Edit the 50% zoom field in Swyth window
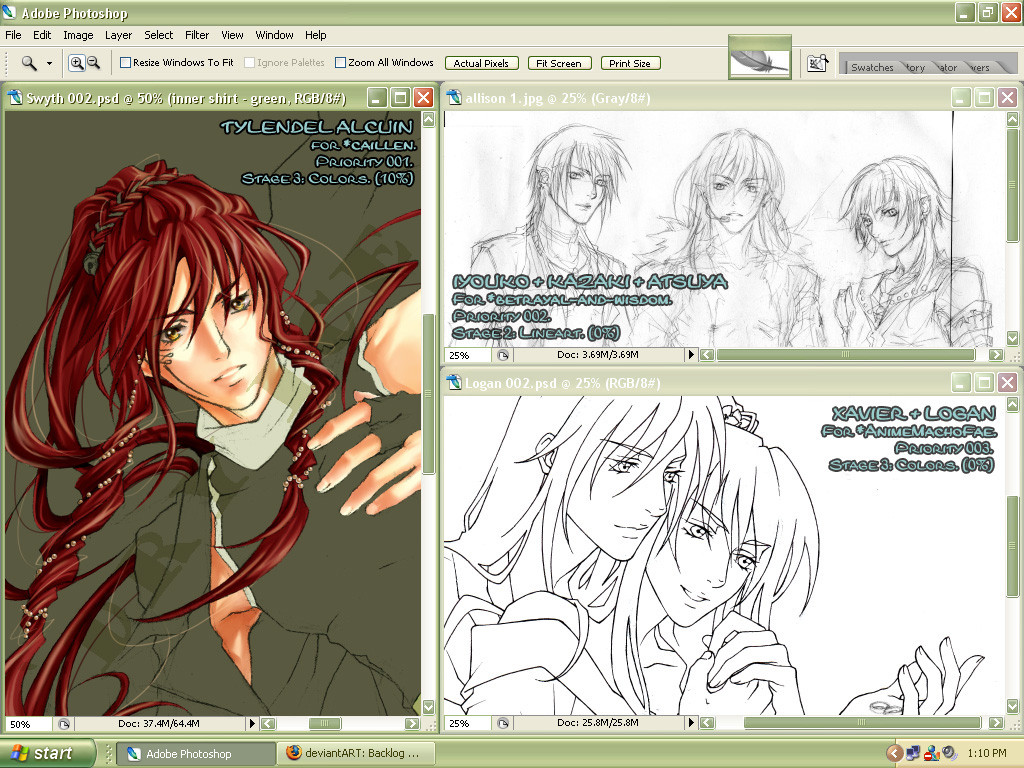 tap(28, 724)
